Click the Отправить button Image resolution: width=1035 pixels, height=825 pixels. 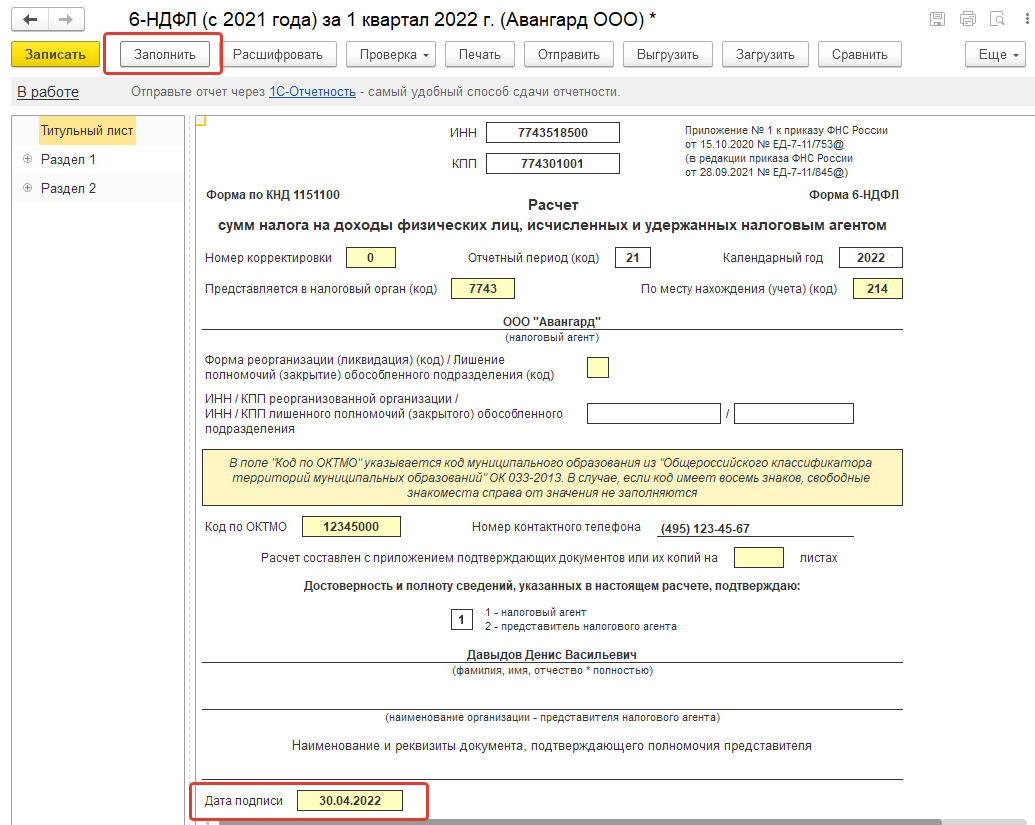[x=568, y=54]
